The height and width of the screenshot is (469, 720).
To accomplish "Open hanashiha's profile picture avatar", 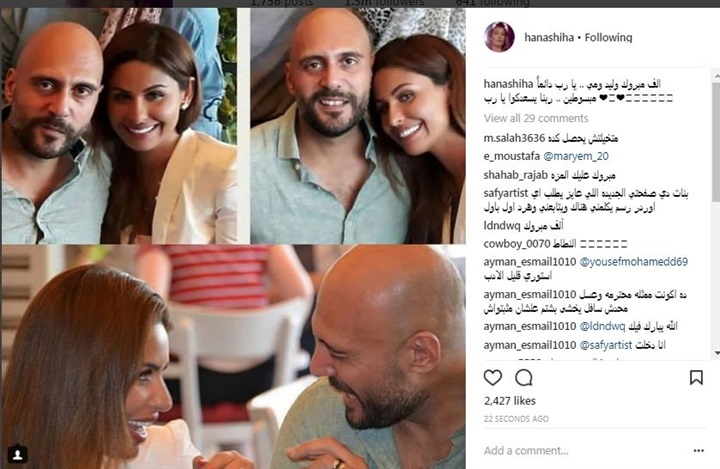I will click(x=499, y=37).
